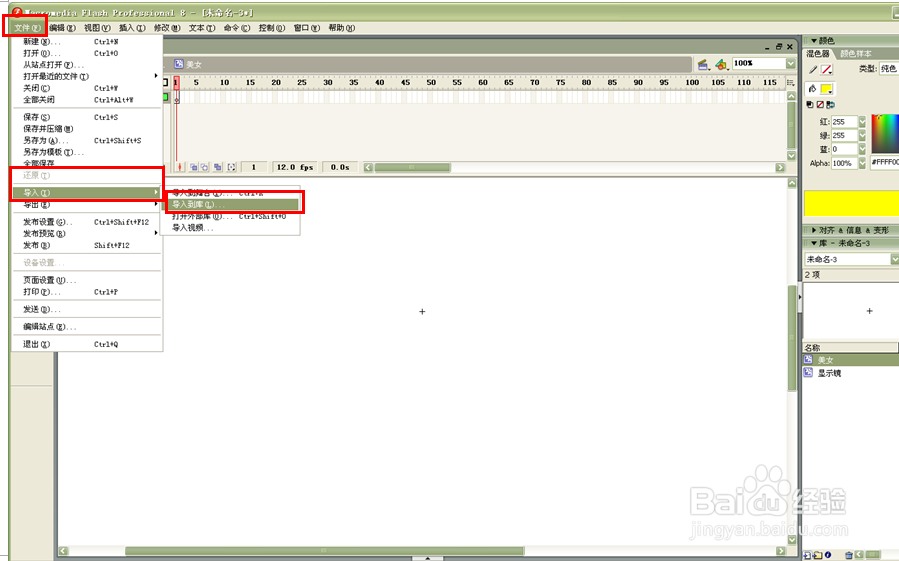Viewport: 899px width, 561px height.
Task: Click the No Color icon
Action: pyautogui.click(x=820, y=104)
